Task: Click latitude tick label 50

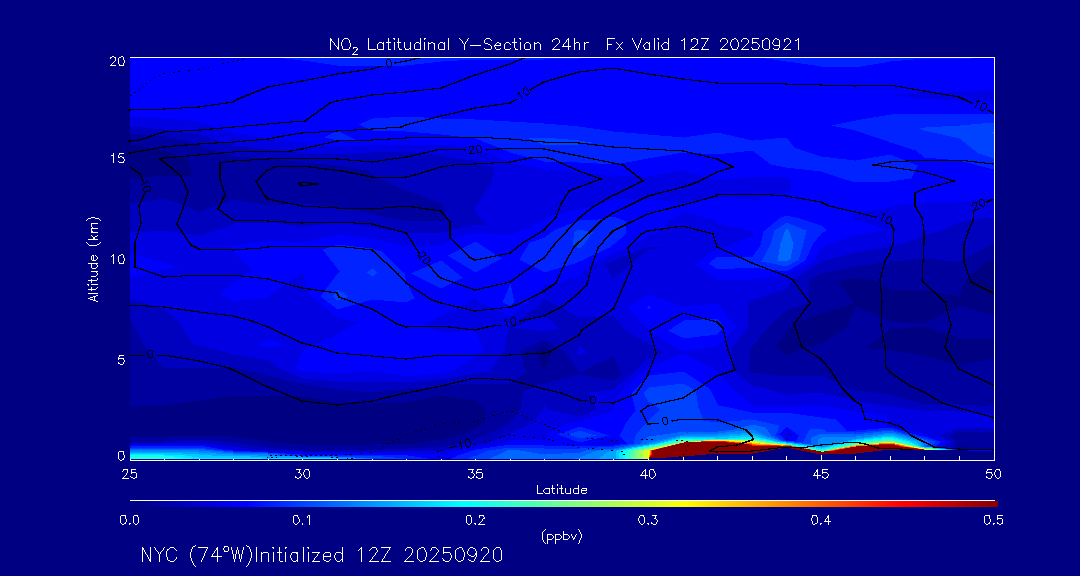Action: [994, 473]
